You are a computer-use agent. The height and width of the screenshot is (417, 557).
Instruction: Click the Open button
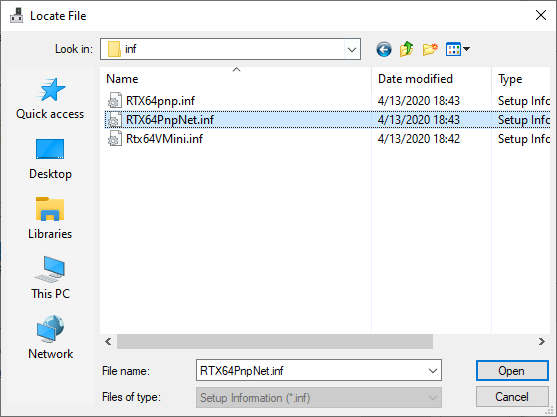coord(512,371)
